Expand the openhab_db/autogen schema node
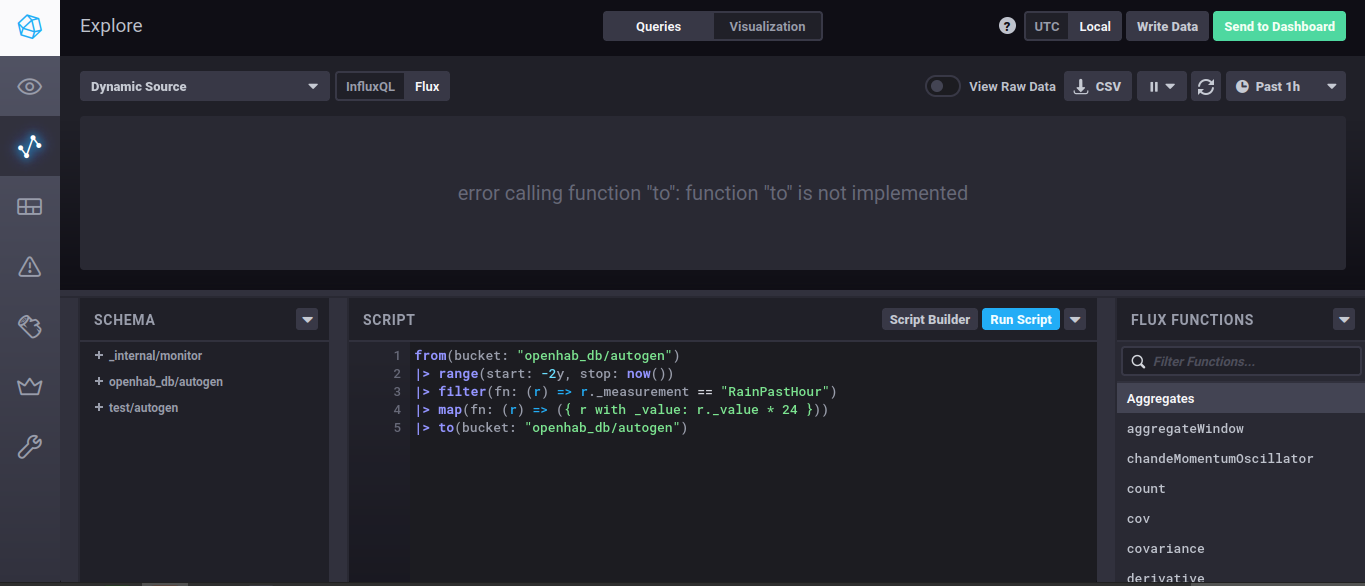The height and width of the screenshot is (586, 1365). (x=99, y=382)
